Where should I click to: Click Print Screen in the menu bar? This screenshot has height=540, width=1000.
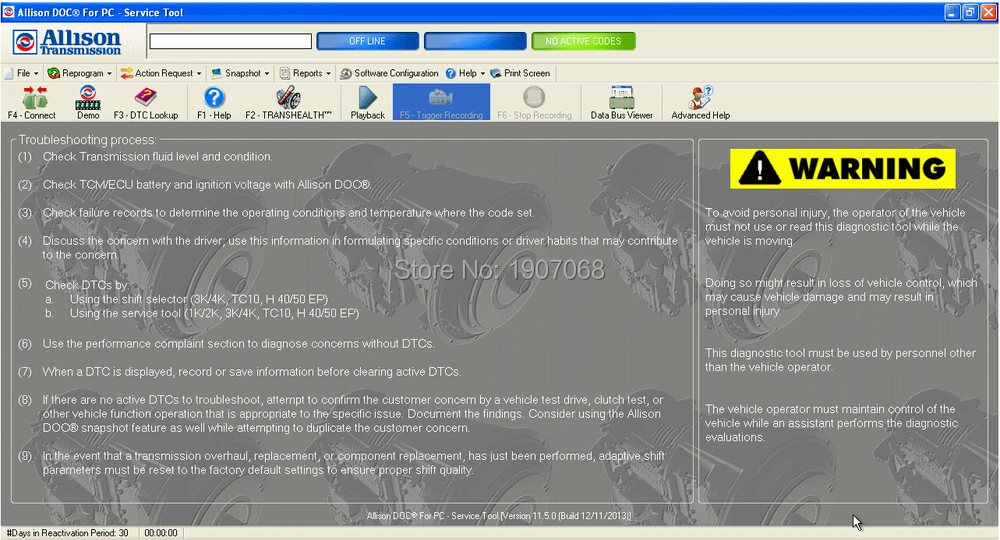(x=520, y=73)
